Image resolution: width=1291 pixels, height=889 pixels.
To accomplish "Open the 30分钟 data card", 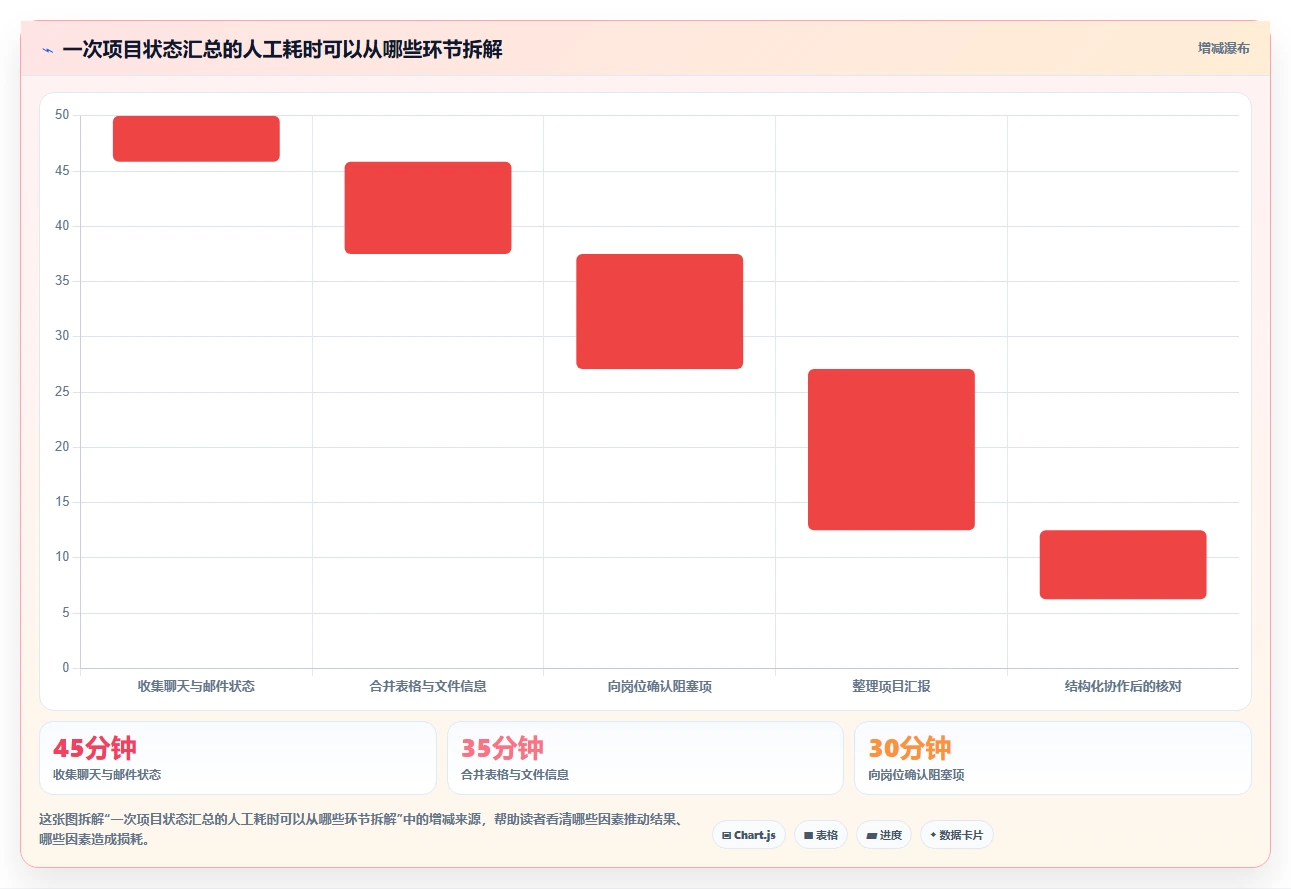I will click(1053, 758).
